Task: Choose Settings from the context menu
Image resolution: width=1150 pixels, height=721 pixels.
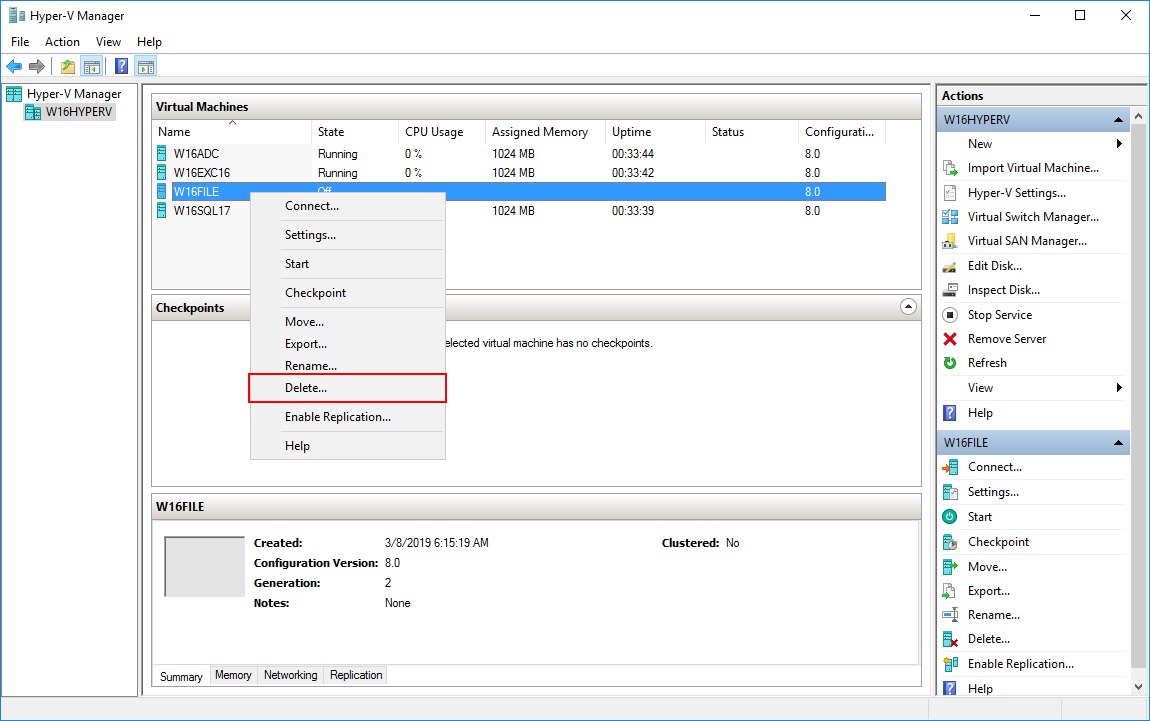Action: [348, 235]
